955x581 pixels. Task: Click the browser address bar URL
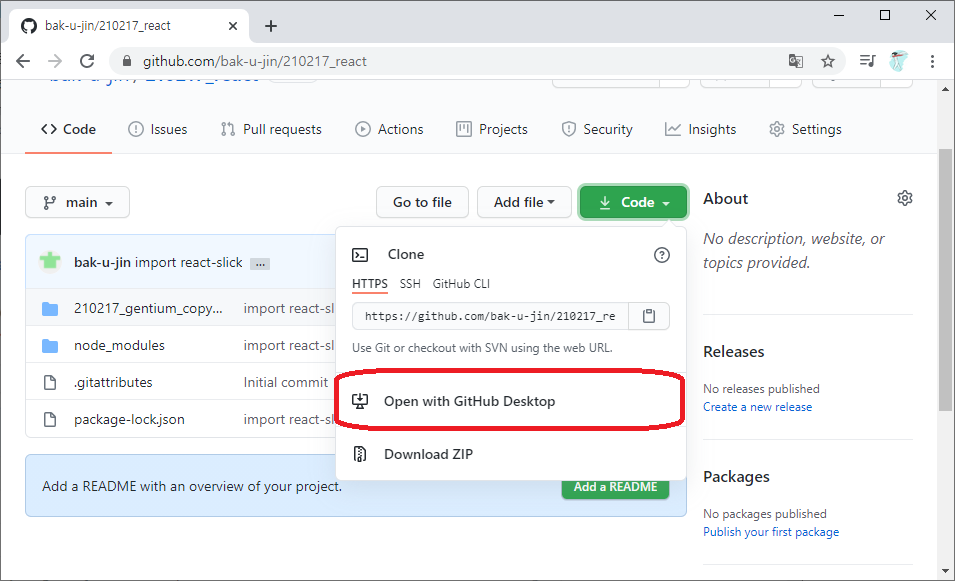tap(255, 62)
